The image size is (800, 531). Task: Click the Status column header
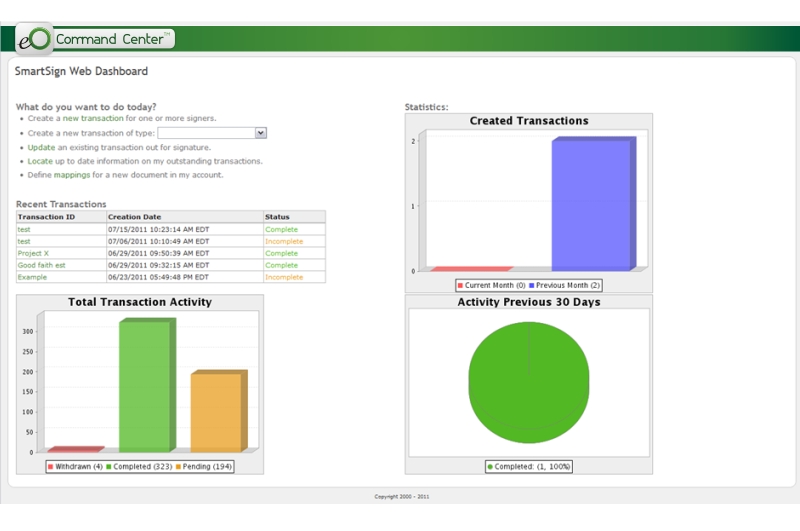click(x=277, y=217)
